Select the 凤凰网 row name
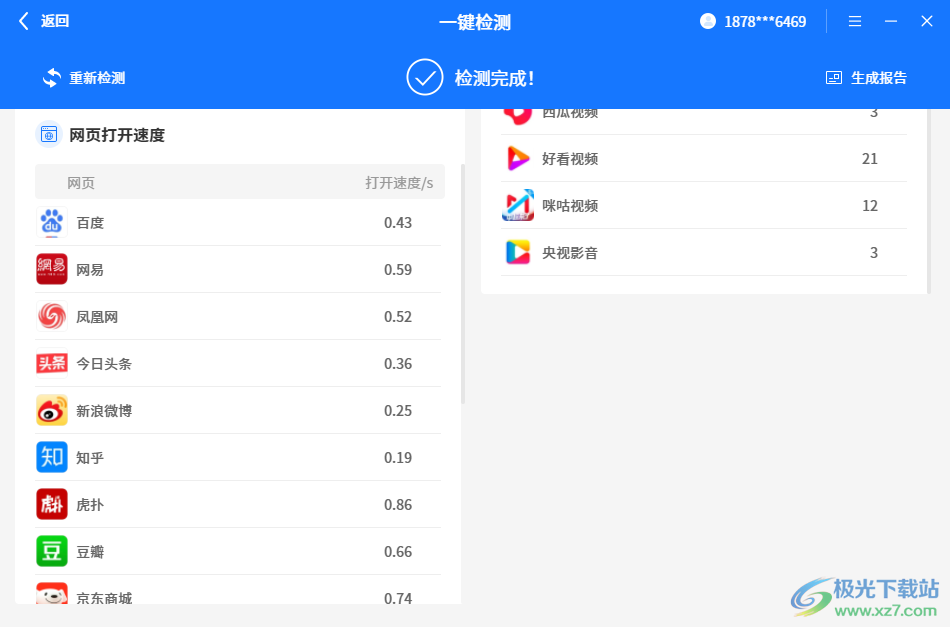Screen dimensions: 950x627 [97, 317]
